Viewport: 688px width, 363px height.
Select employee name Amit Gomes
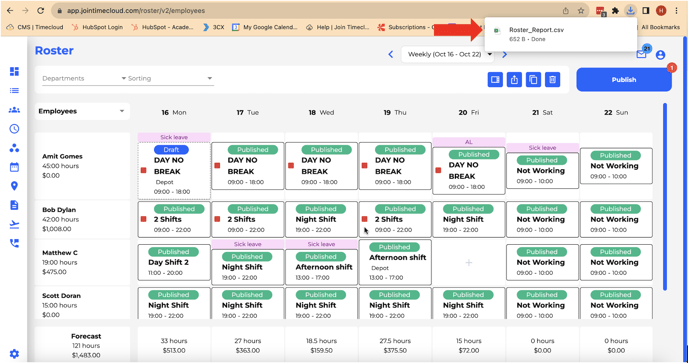click(62, 156)
